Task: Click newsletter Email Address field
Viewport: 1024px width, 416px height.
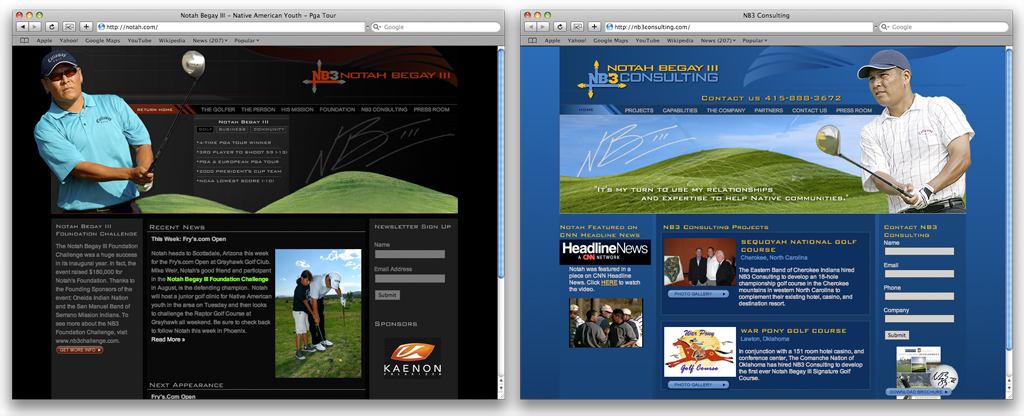Action: 409,278
